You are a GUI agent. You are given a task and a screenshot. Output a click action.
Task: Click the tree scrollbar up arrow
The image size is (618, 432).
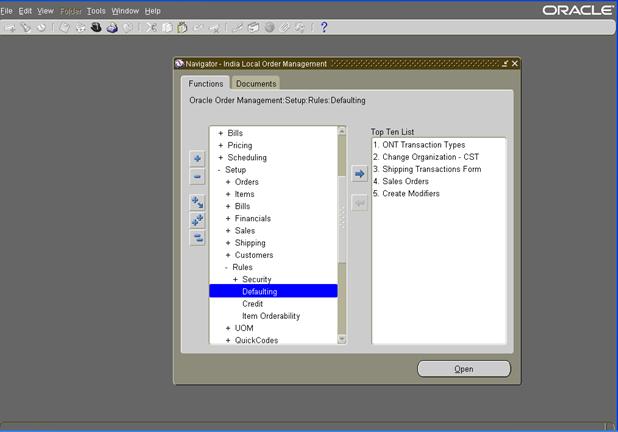pyautogui.click(x=342, y=130)
